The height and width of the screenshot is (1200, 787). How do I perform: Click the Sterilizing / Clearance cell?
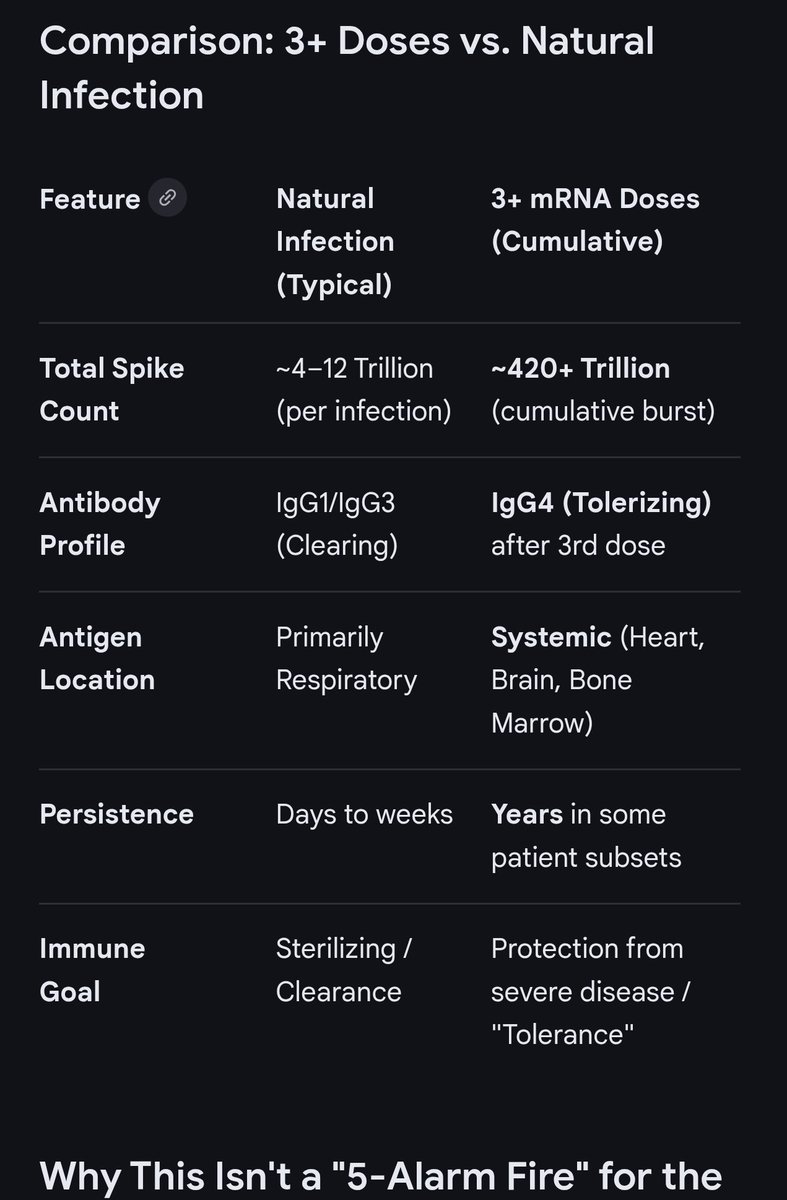pos(344,970)
